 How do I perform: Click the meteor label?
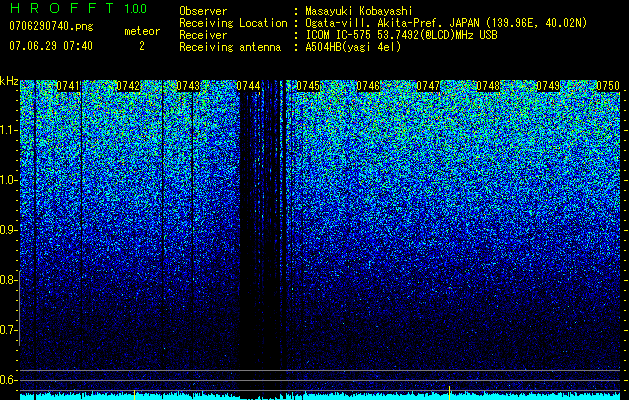[142, 31]
